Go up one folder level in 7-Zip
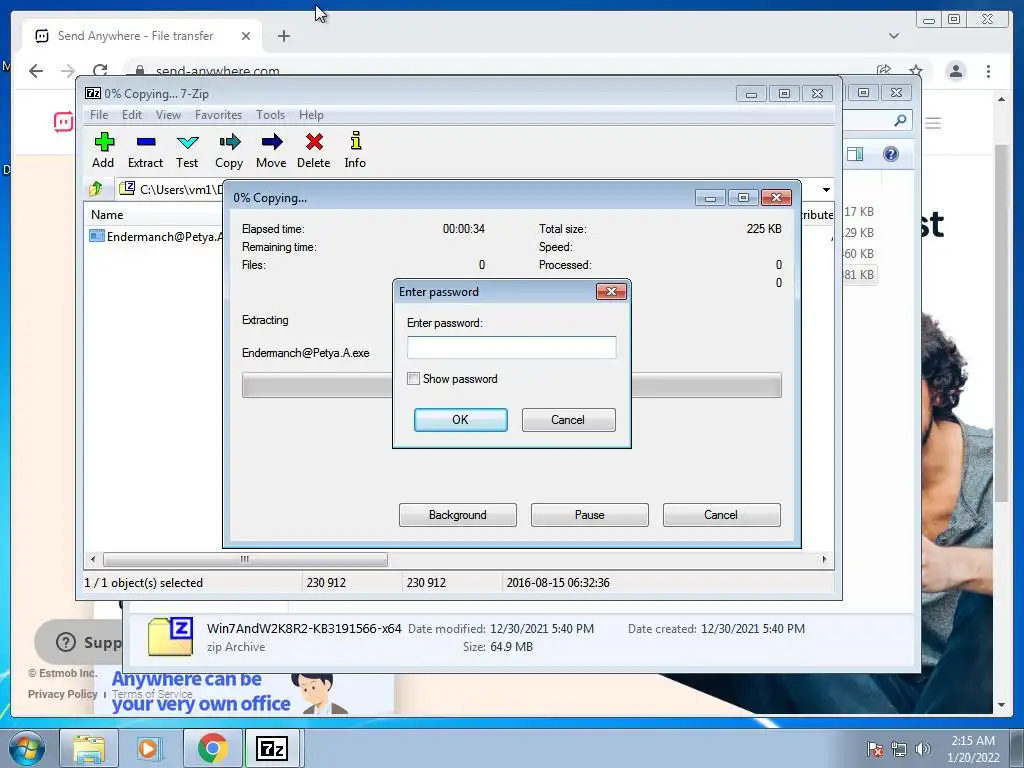The image size is (1024, 768). click(96, 189)
